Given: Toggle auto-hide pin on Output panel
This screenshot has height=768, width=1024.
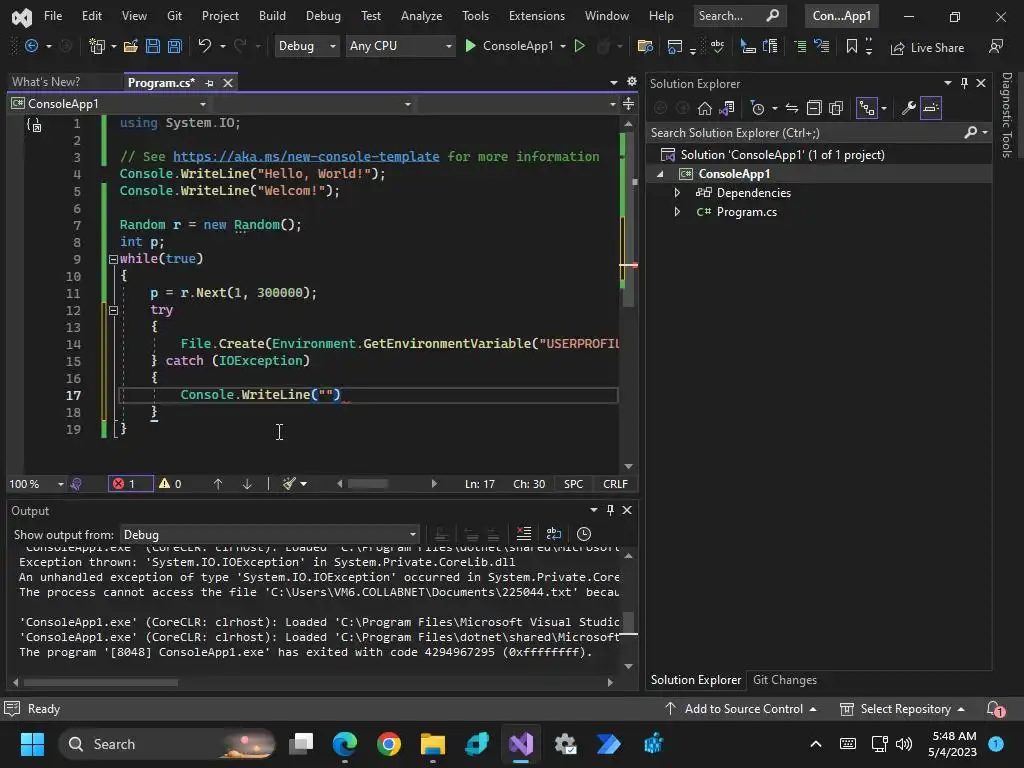Looking at the screenshot, I should point(610,510).
